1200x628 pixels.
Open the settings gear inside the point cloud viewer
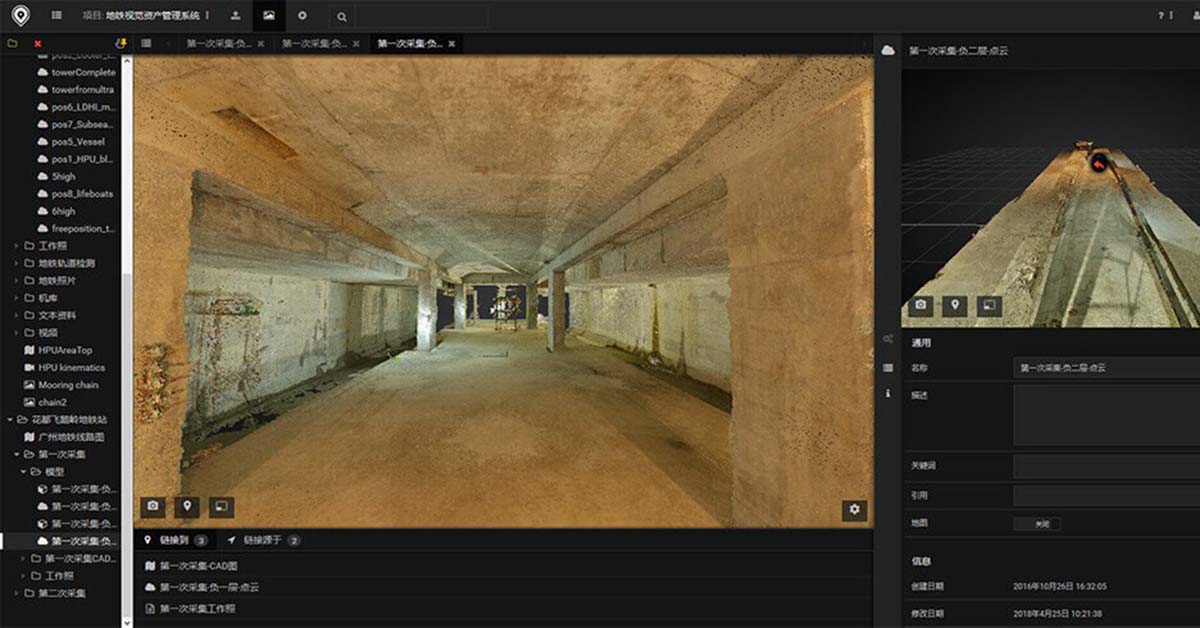[855, 510]
